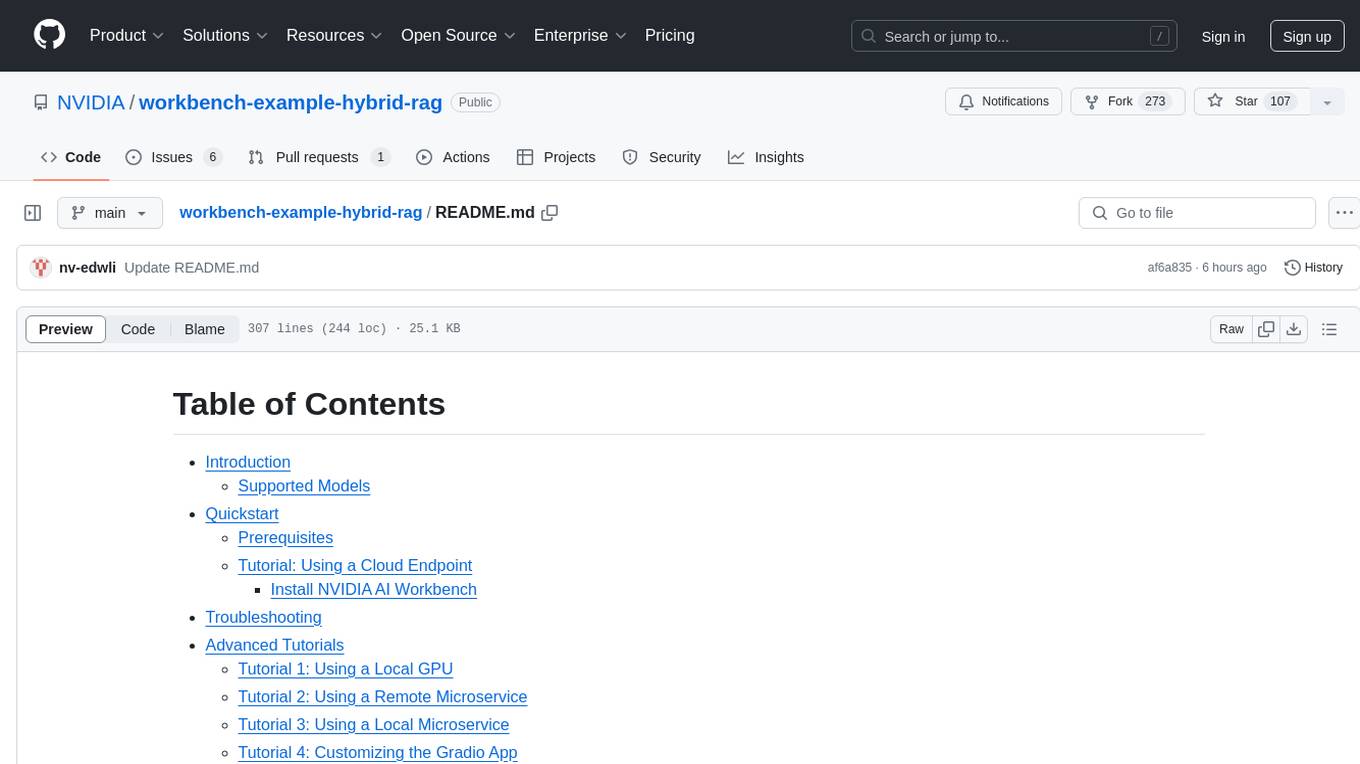This screenshot has height=764, width=1360.
Task: Click the Sign in link
Action: (x=1223, y=37)
